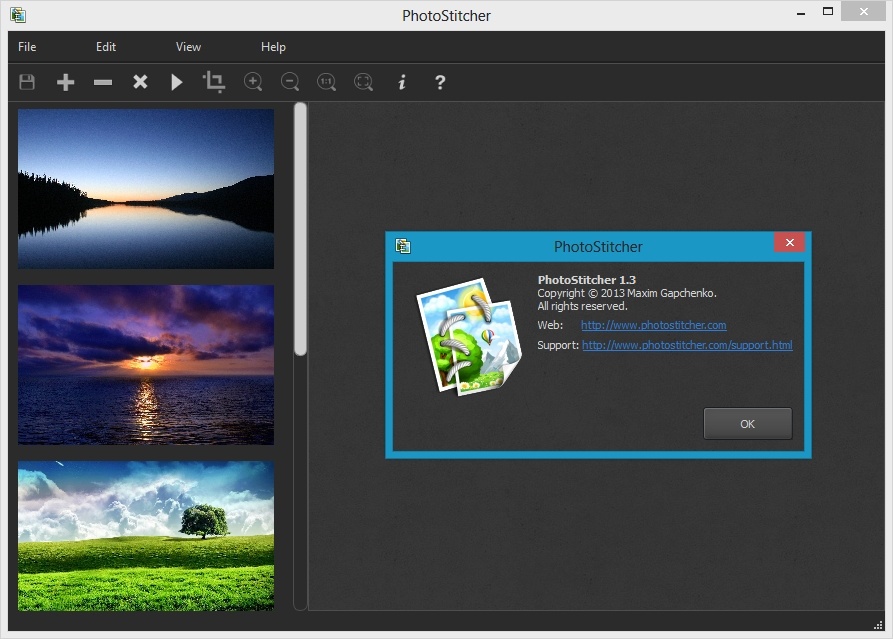Zoom out with the magnifier minus icon
The image size is (893, 639).
pyautogui.click(x=290, y=82)
